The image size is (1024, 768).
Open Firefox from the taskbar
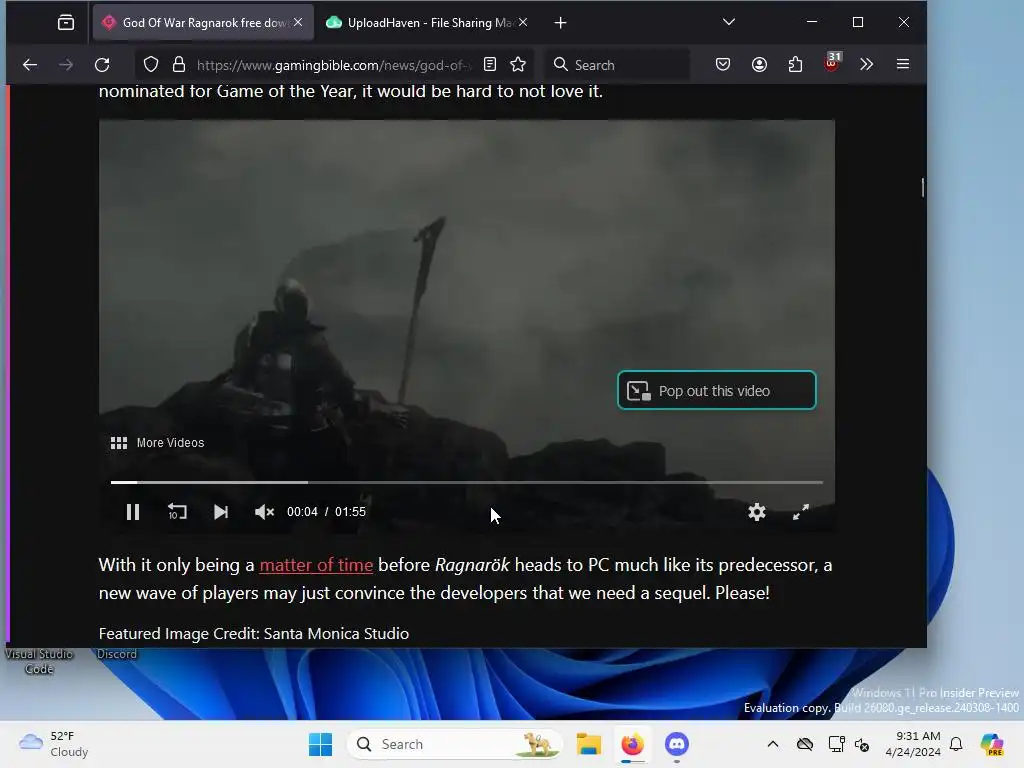[632, 744]
